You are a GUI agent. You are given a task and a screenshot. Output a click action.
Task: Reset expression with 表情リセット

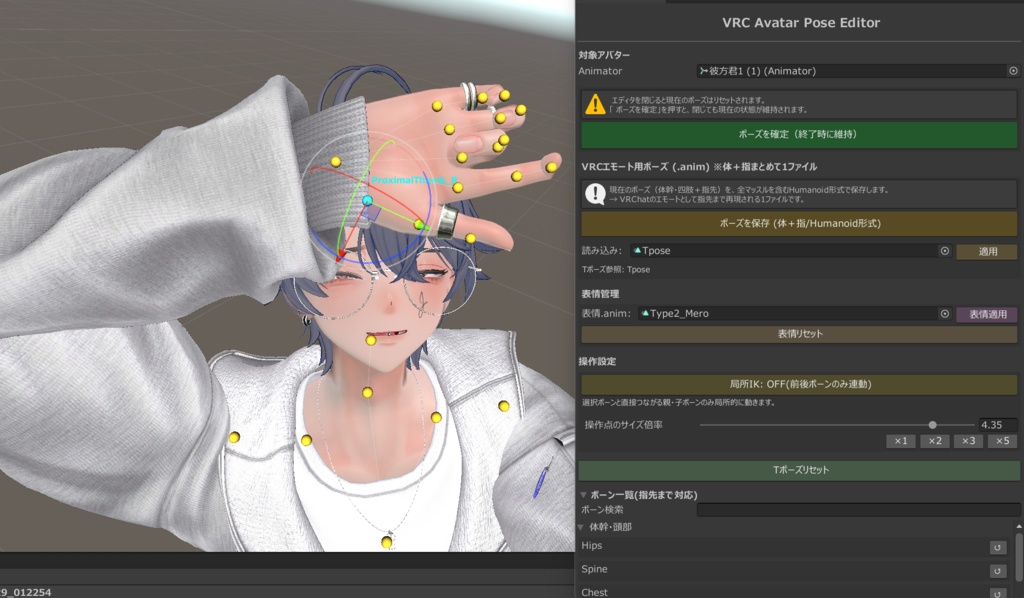tap(799, 334)
